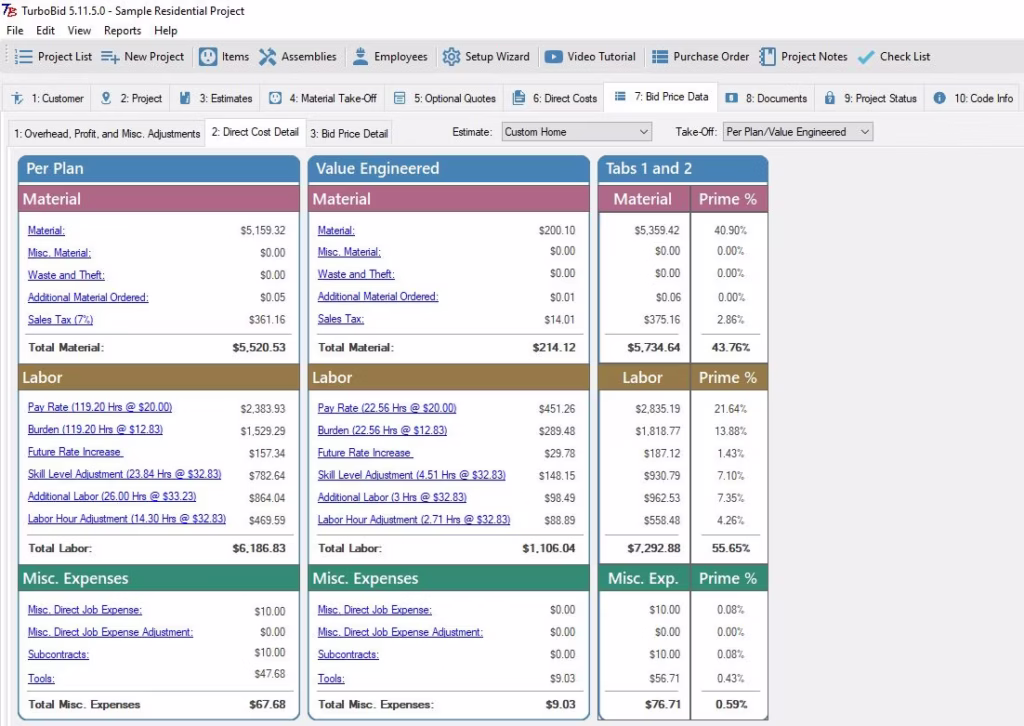This screenshot has width=1024, height=726.
Task: Open the View menu
Action: coord(79,31)
